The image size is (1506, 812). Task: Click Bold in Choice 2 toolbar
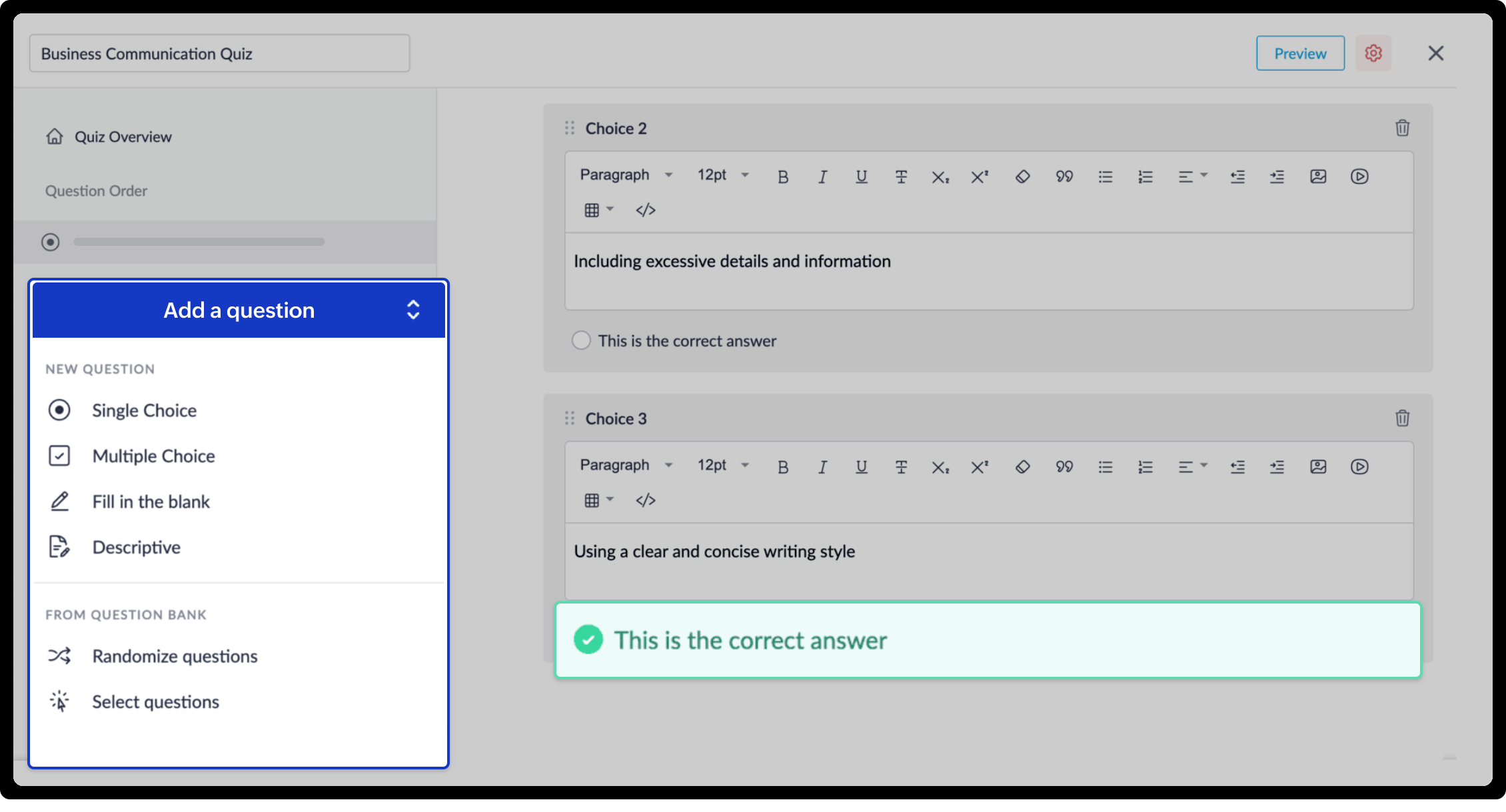[x=783, y=177]
